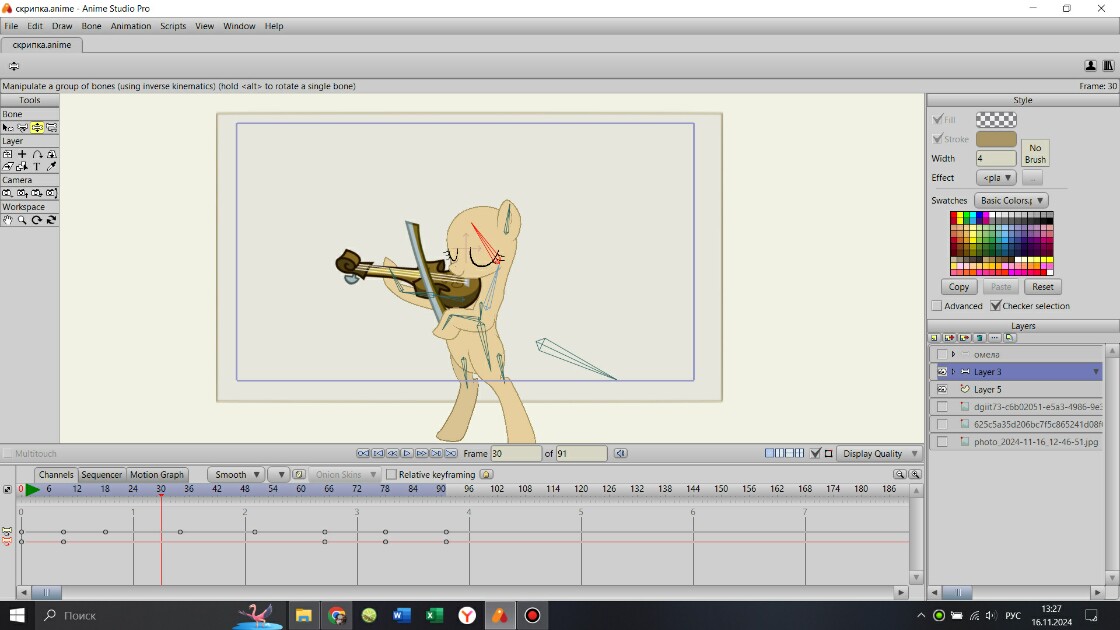Screen dimensions: 1120x630
Task: Click the Stroke color swatch
Action: pos(996,139)
